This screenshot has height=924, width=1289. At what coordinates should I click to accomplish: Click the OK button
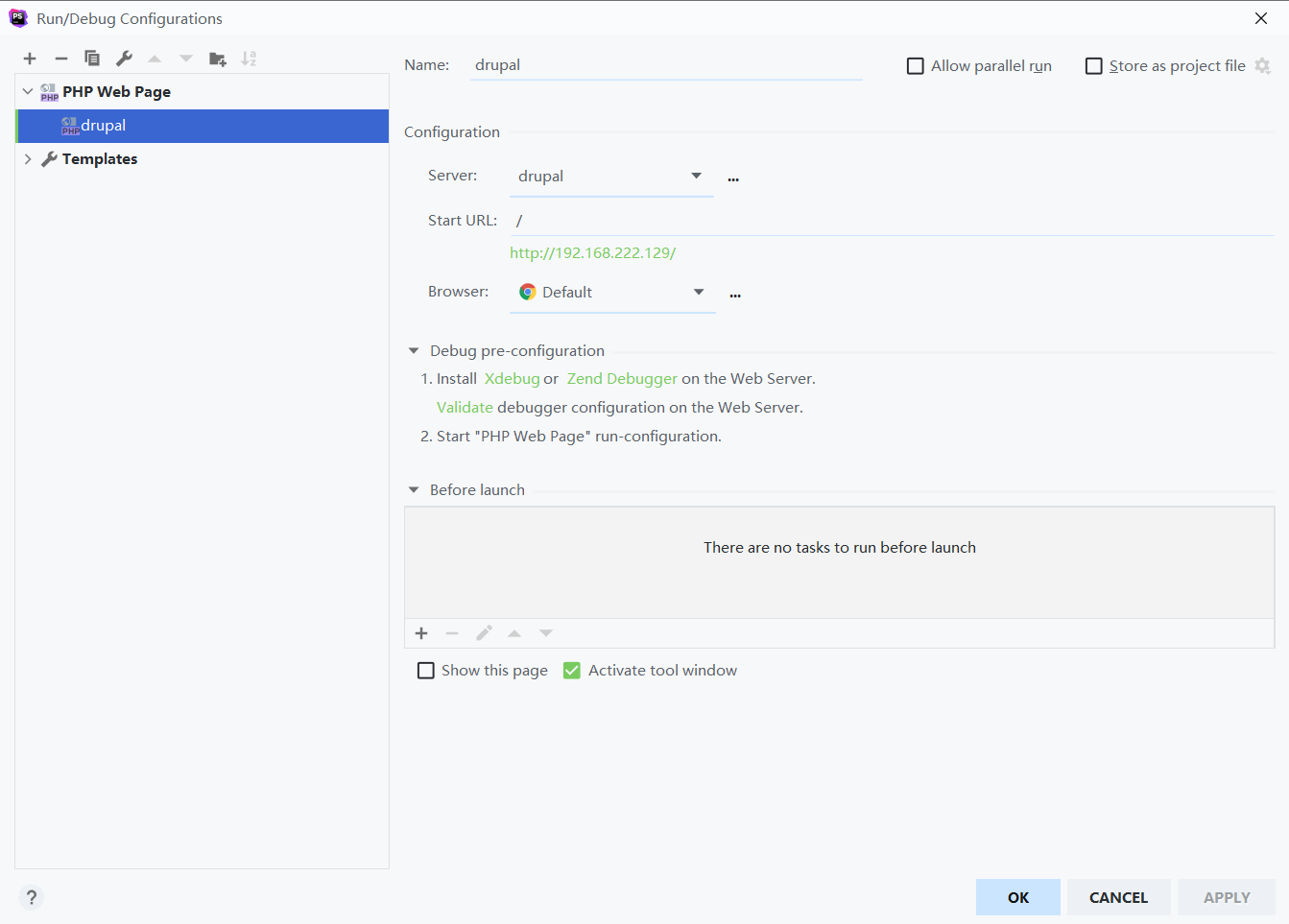(x=1018, y=897)
